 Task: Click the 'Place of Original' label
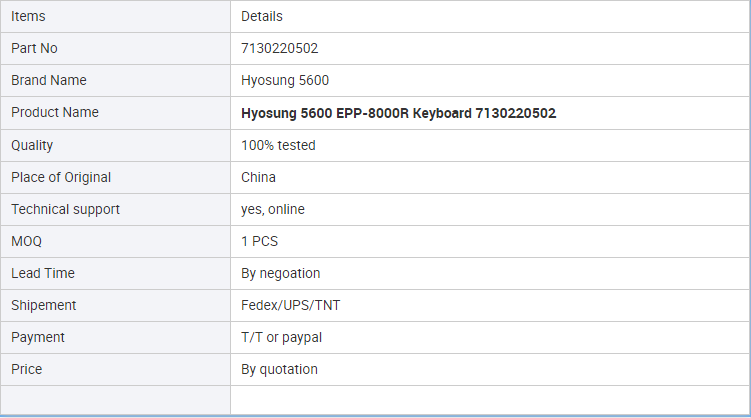coord(61,177)
